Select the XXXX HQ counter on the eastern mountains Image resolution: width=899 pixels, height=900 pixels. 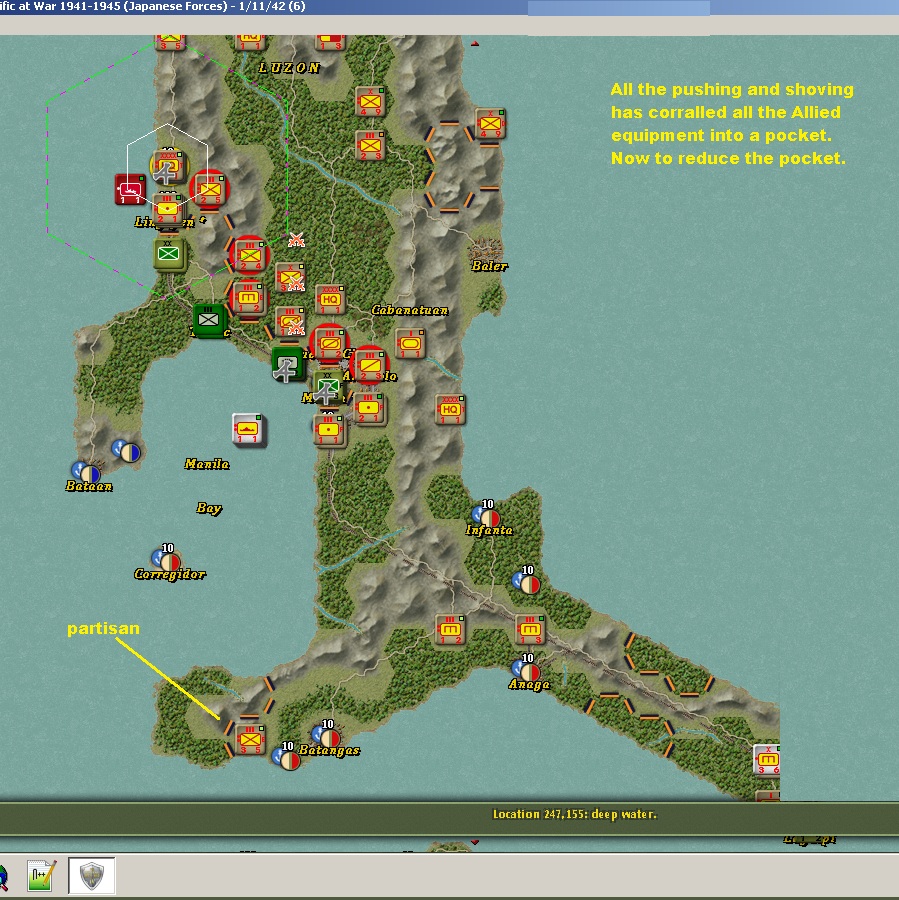pyautogui.click(x=450, y=409)
